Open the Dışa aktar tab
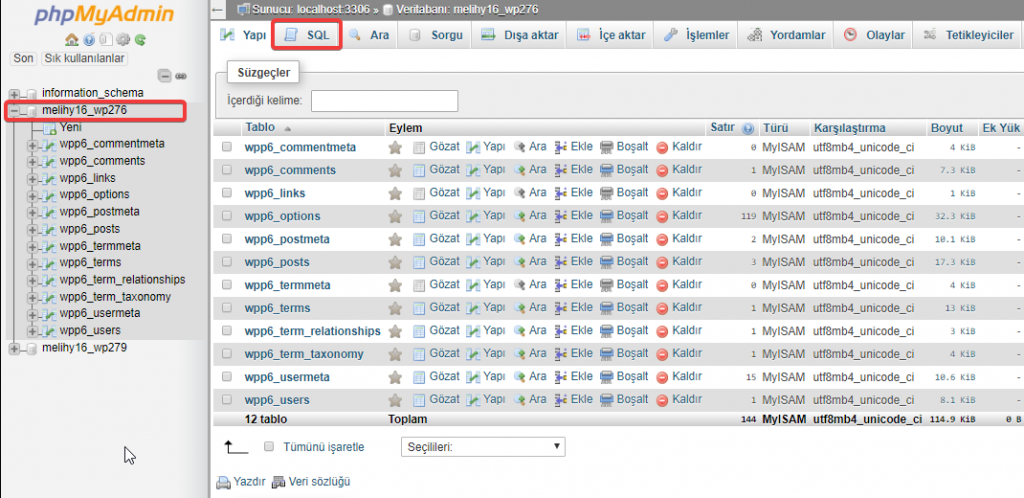This screenshot has height=498, width=1024. point(520,35)
